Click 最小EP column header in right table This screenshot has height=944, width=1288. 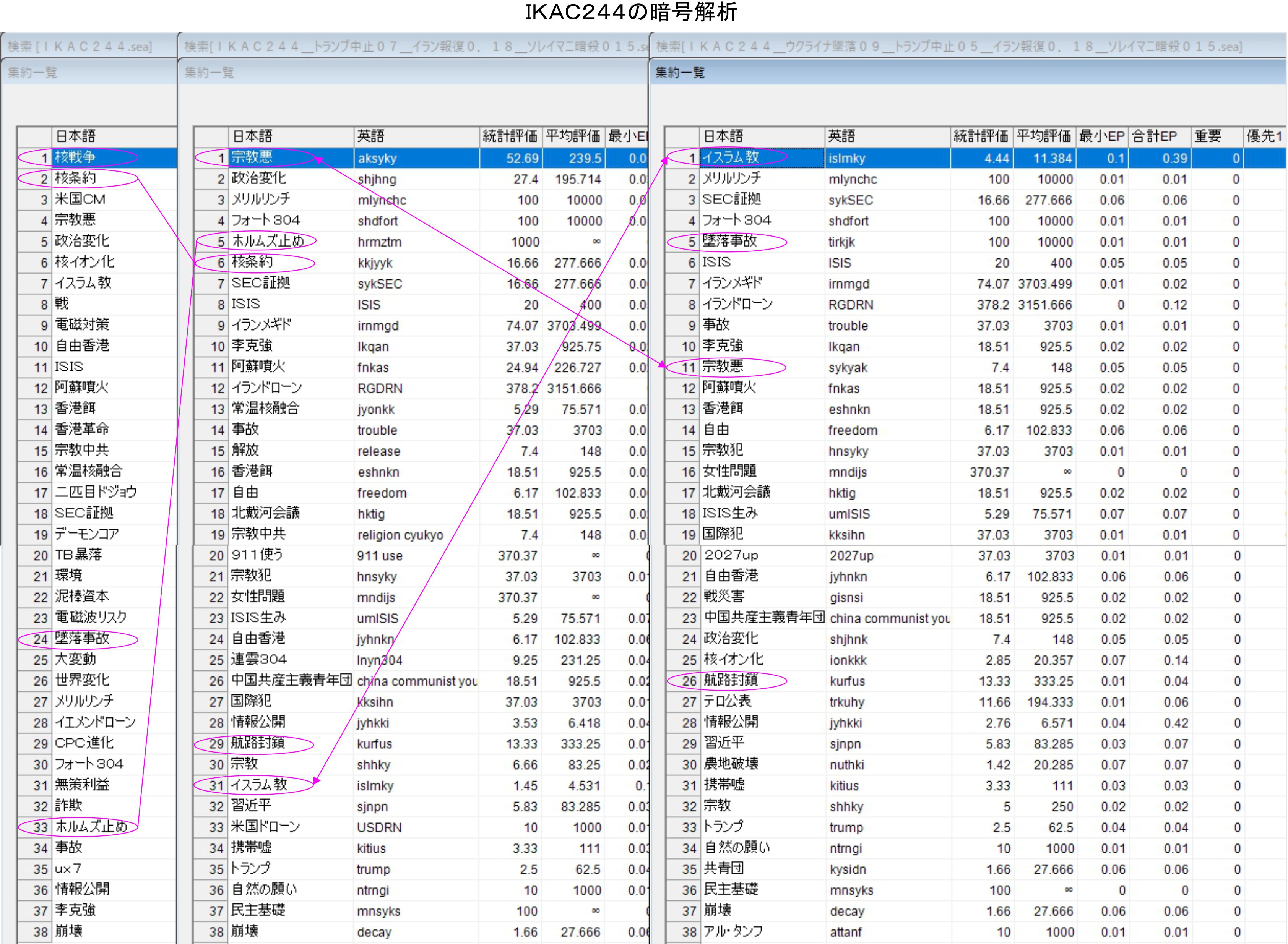coord(1101,136)
